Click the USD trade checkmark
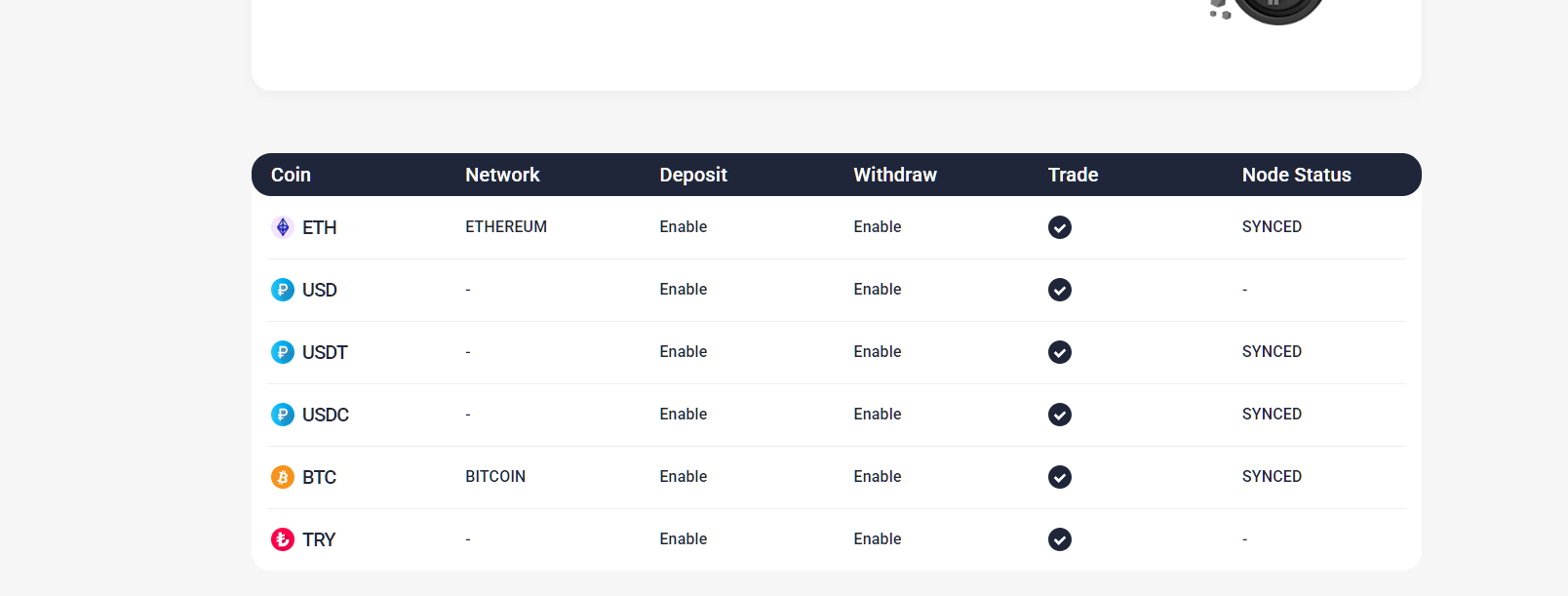This screenshot has height=596, width=1568. click(x=1060, y=290)
